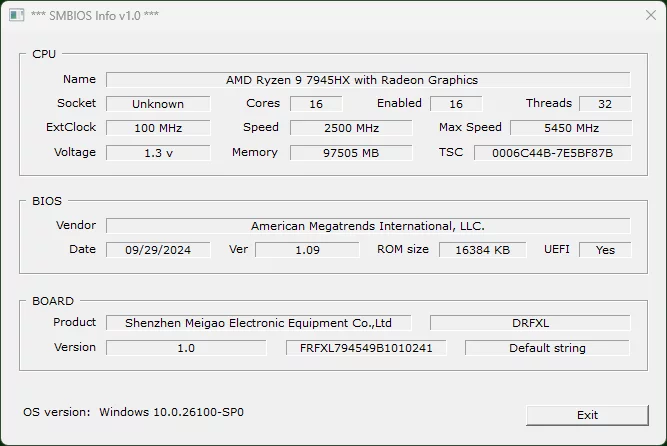
Task: Click the UEFI Yes field
Action: (x=605, y=250)
